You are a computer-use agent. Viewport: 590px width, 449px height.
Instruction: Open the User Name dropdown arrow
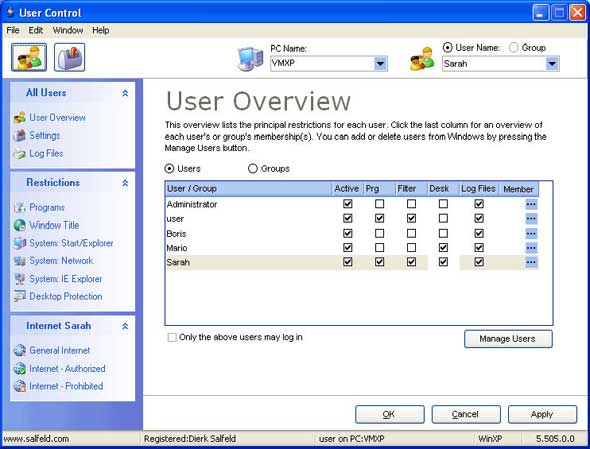pos(552,64)
